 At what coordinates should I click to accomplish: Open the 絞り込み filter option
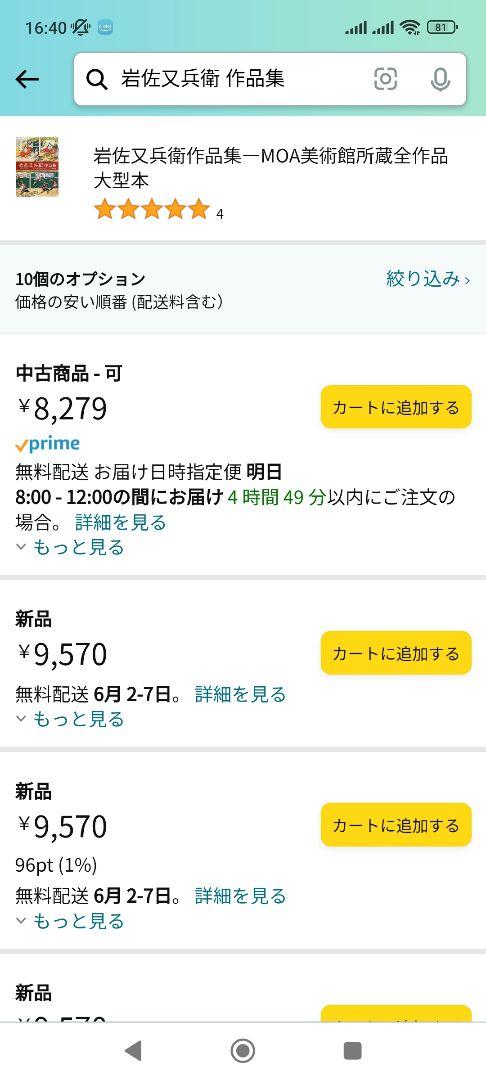428,279
